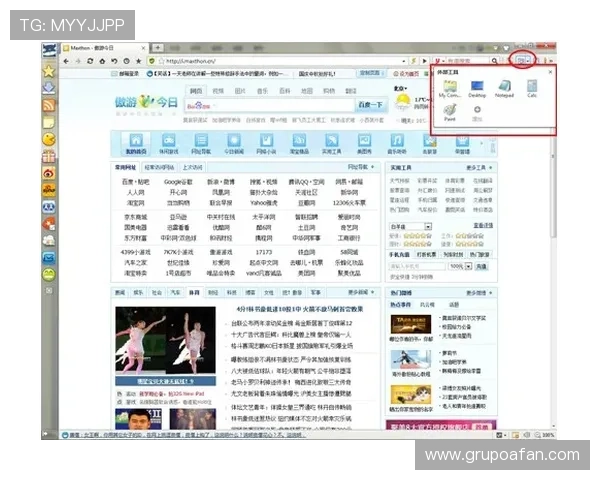
Task: Launch Calc from external tools panel
Action: pos(532,89)
